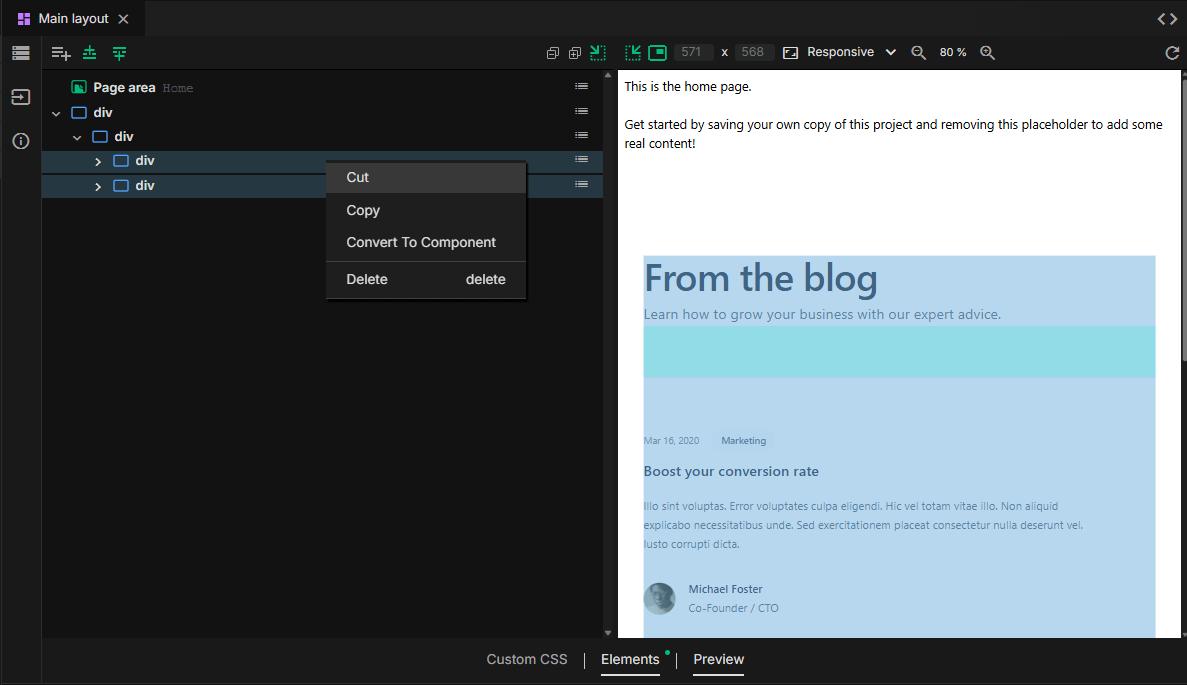Screen dimensions: 1187x685
Task: Switch to the Elements tab
Action: (x=631, y=659)
